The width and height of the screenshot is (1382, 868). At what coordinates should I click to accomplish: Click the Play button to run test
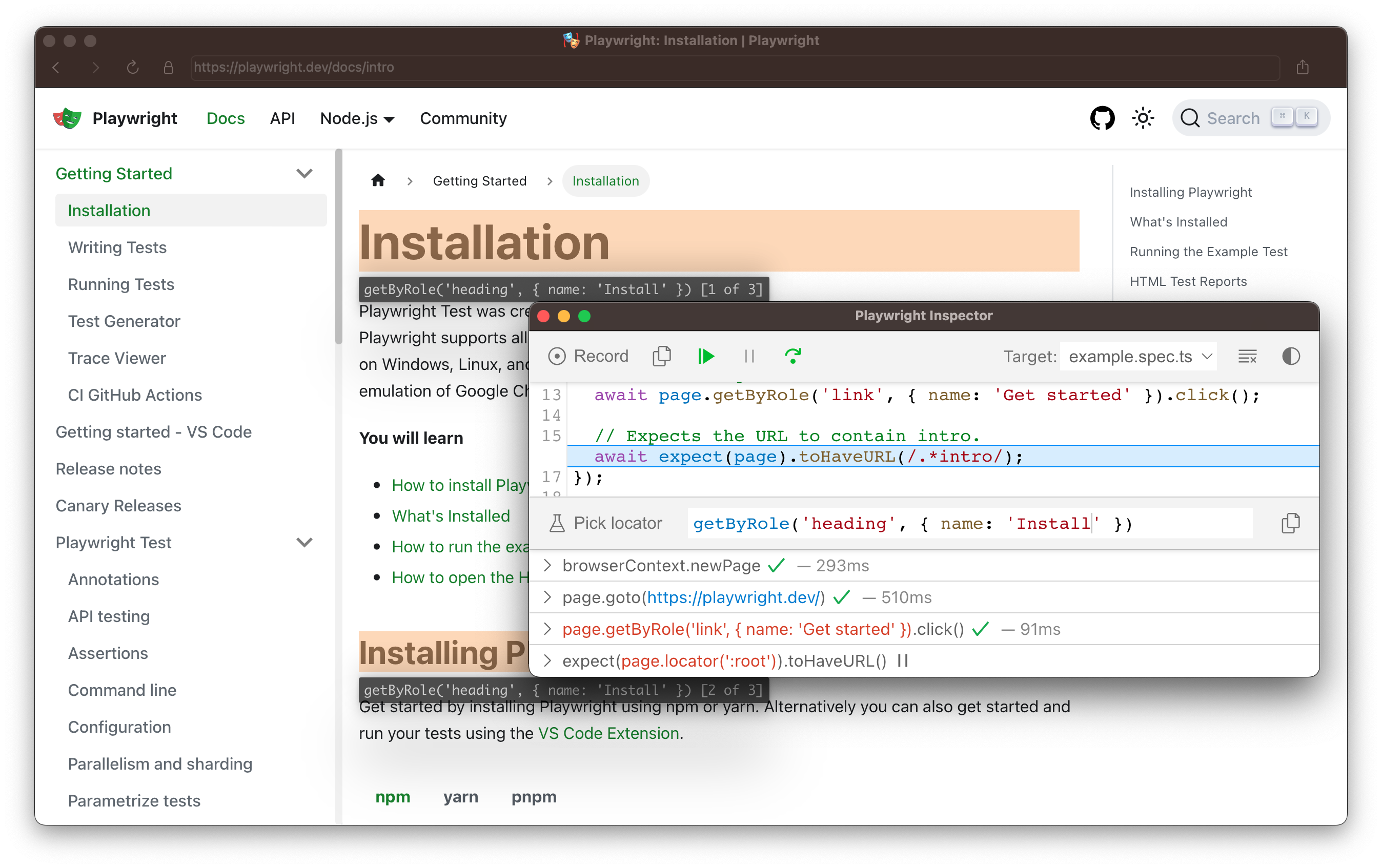707,355
